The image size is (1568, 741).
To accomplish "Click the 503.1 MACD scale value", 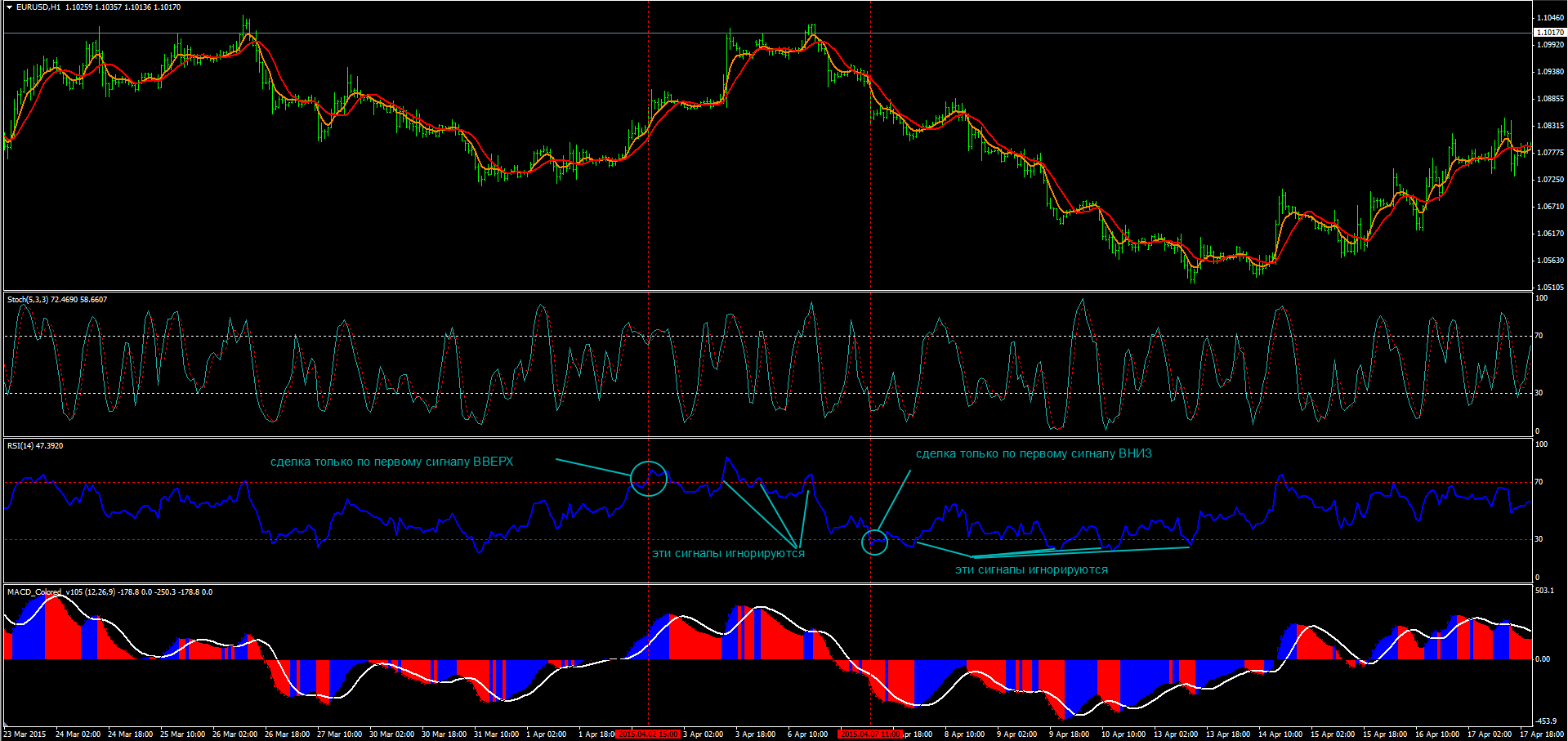I will point(1544,591).
